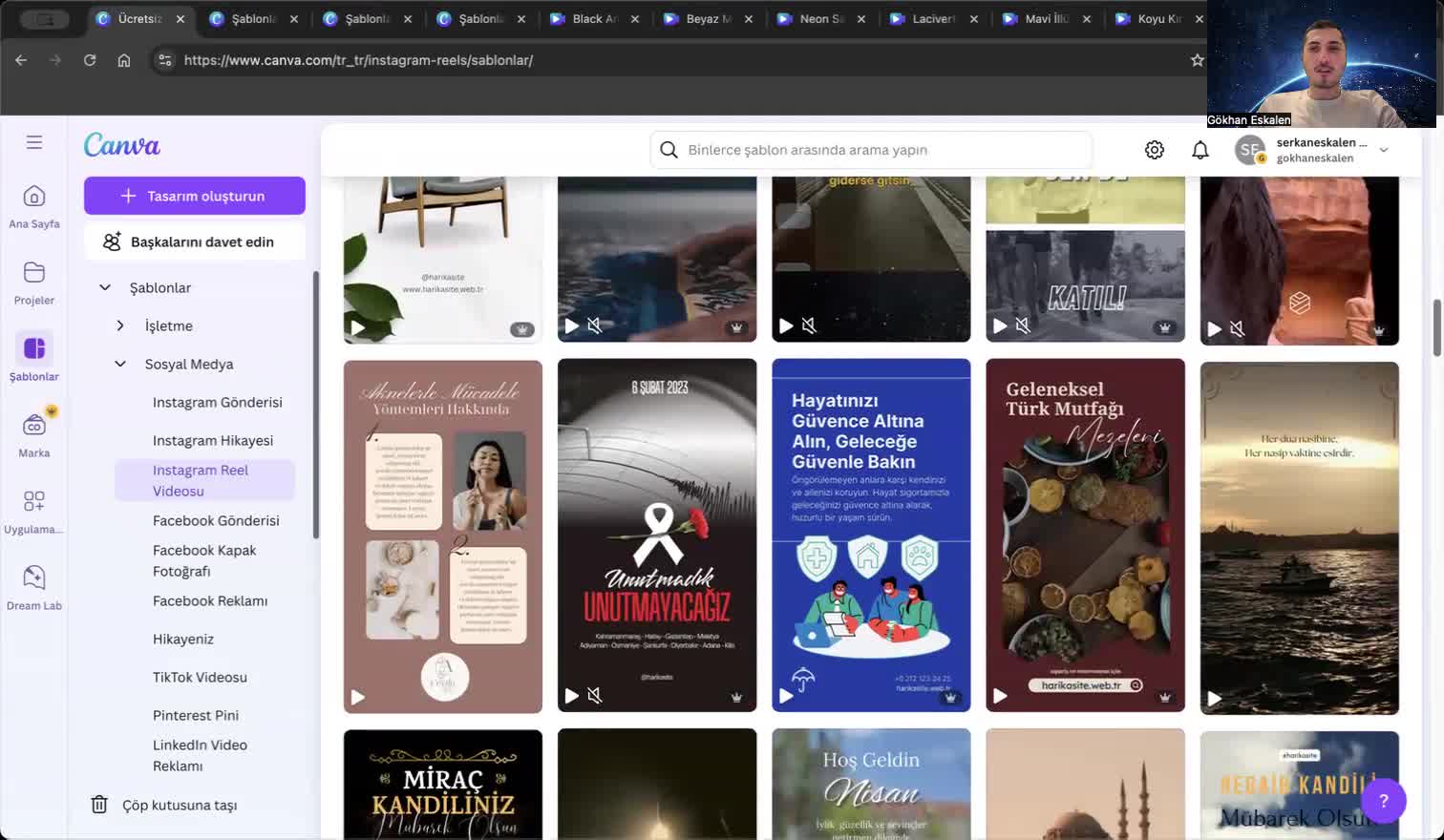Click Çöp kutusuna taşı link
Screen dimensions: 1444x840
[180, 805]
